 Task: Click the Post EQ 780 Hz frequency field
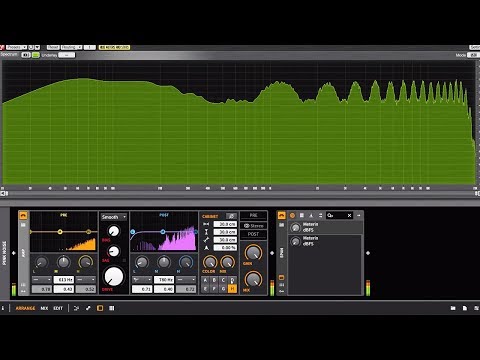(164, 279)
